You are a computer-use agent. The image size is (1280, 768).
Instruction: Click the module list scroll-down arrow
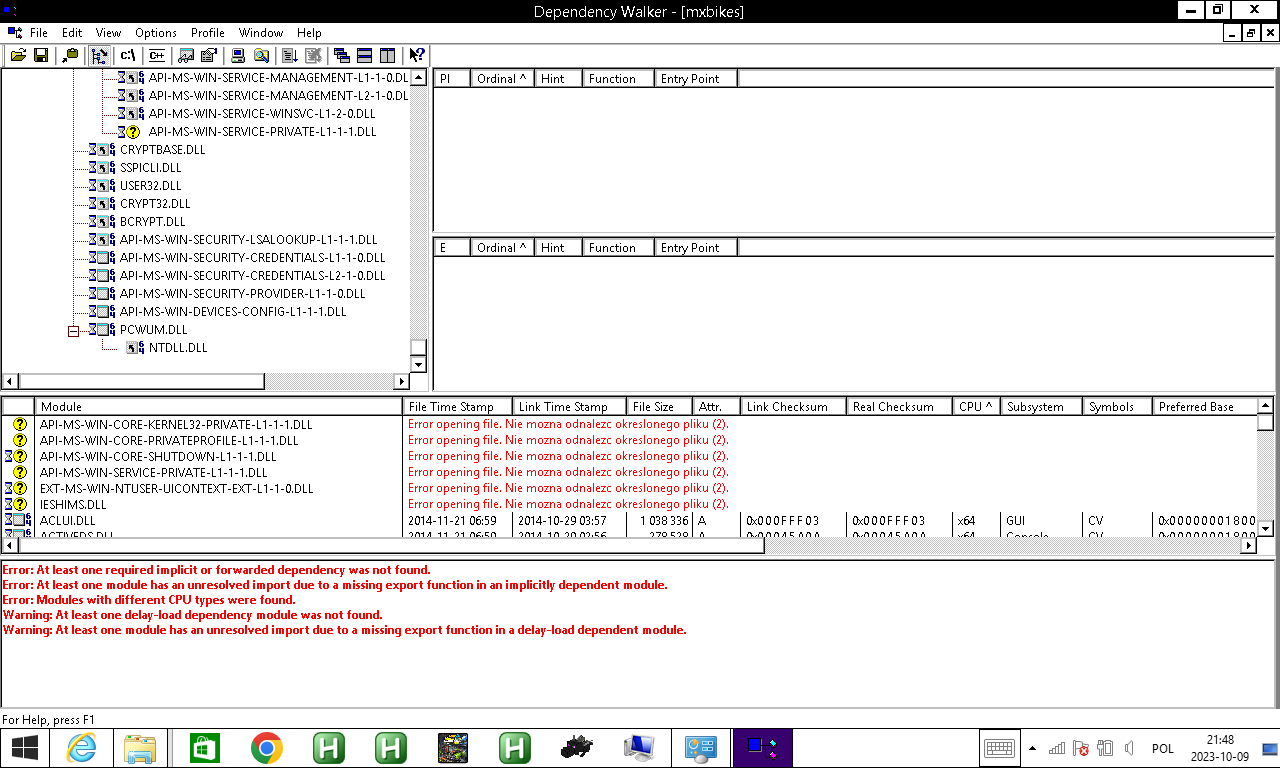pos(1265,528)
